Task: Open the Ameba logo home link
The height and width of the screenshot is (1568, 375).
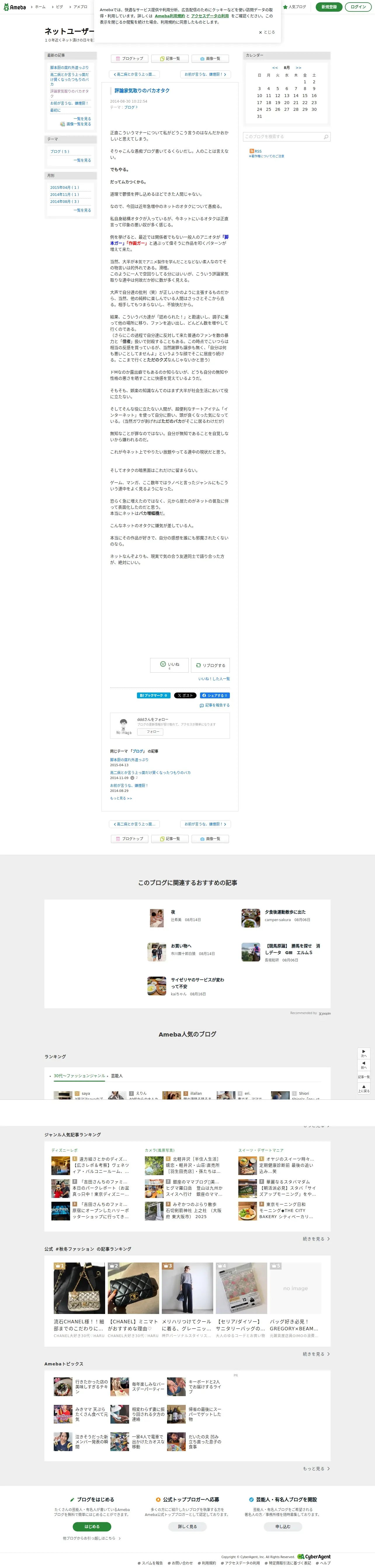Action: click(x=15, y=7)
